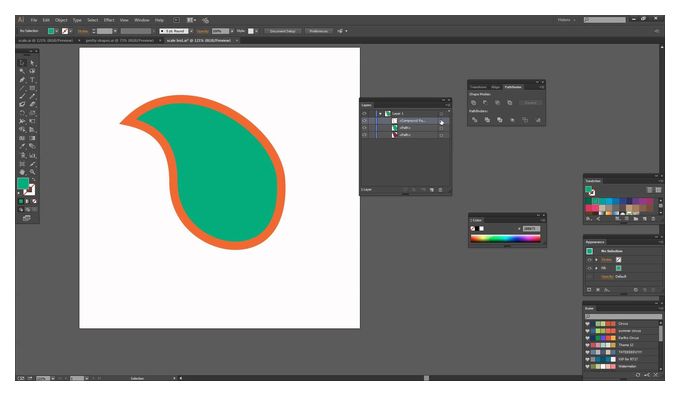
Task: Select the Selection tool in the toolbox
Action: 22,63
